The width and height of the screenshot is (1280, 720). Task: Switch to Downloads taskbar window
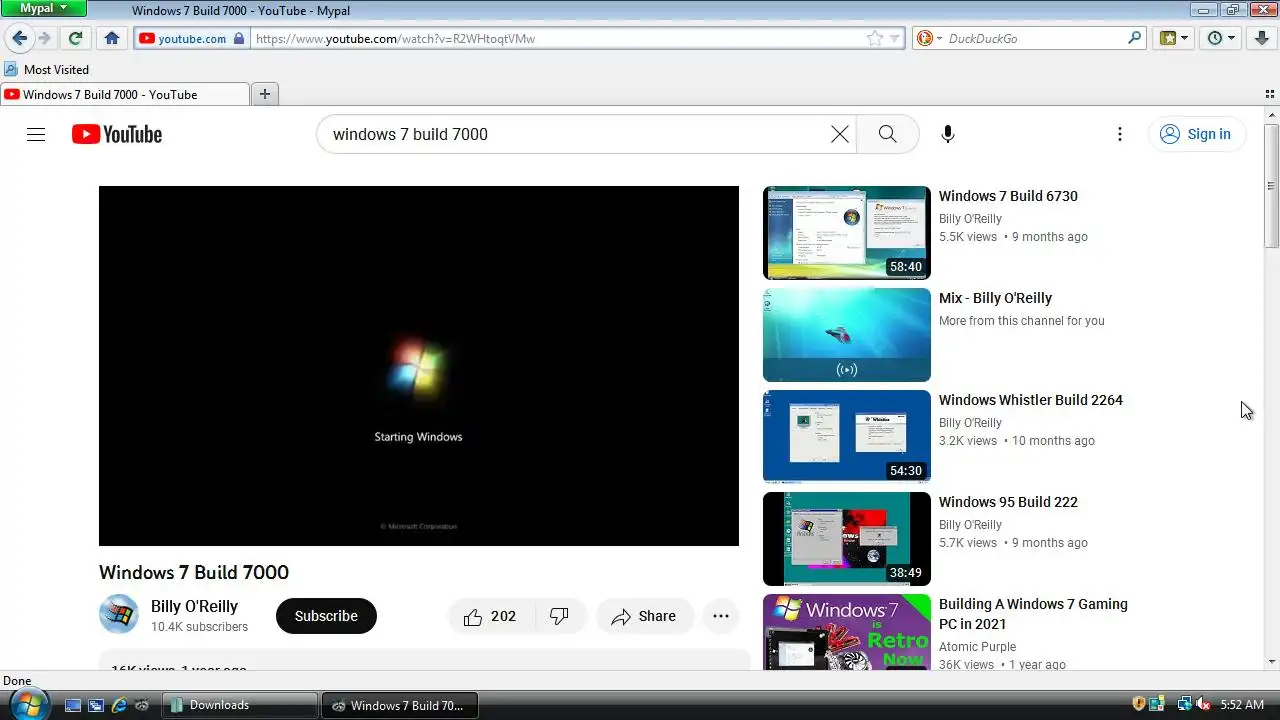tap(240, 705)
